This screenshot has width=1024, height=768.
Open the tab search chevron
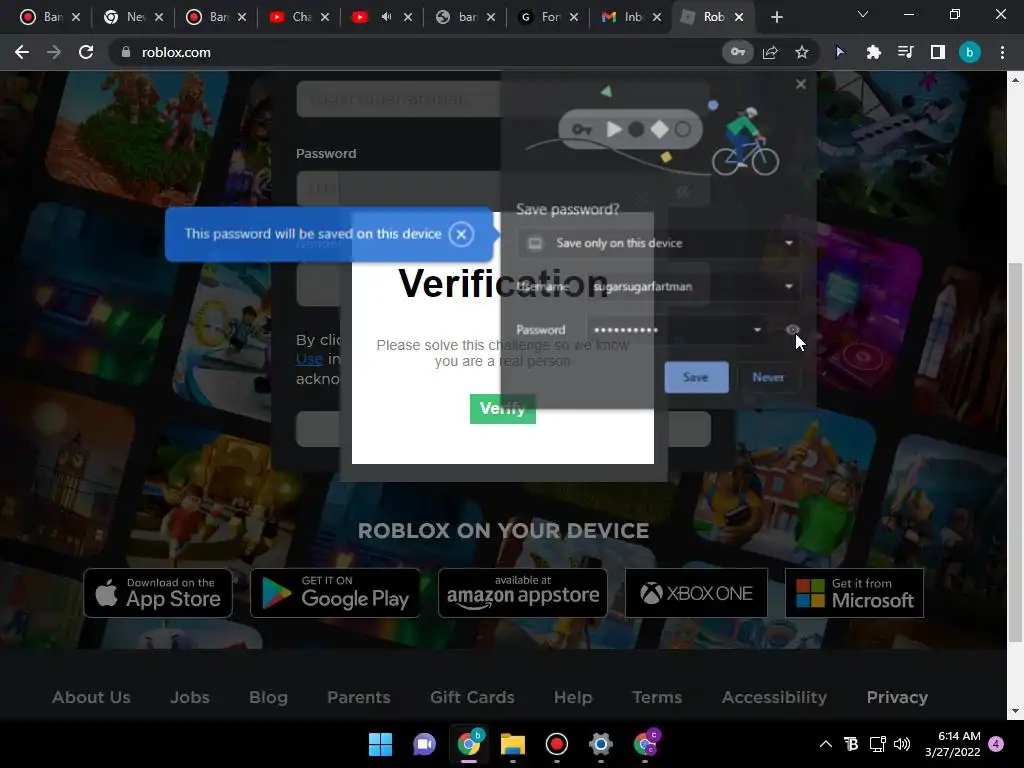[x=863, y=14]
